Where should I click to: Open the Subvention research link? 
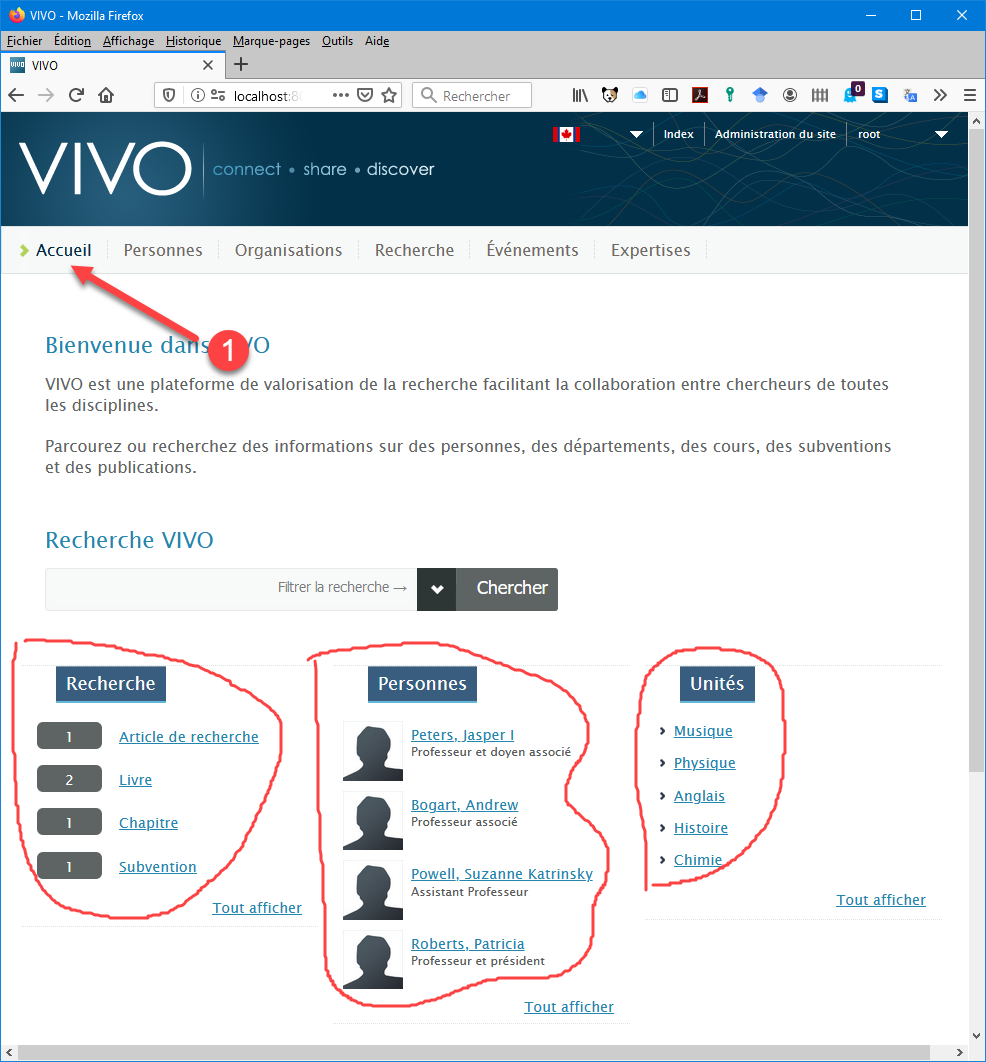pyautogui.click(x=158, y=867)
